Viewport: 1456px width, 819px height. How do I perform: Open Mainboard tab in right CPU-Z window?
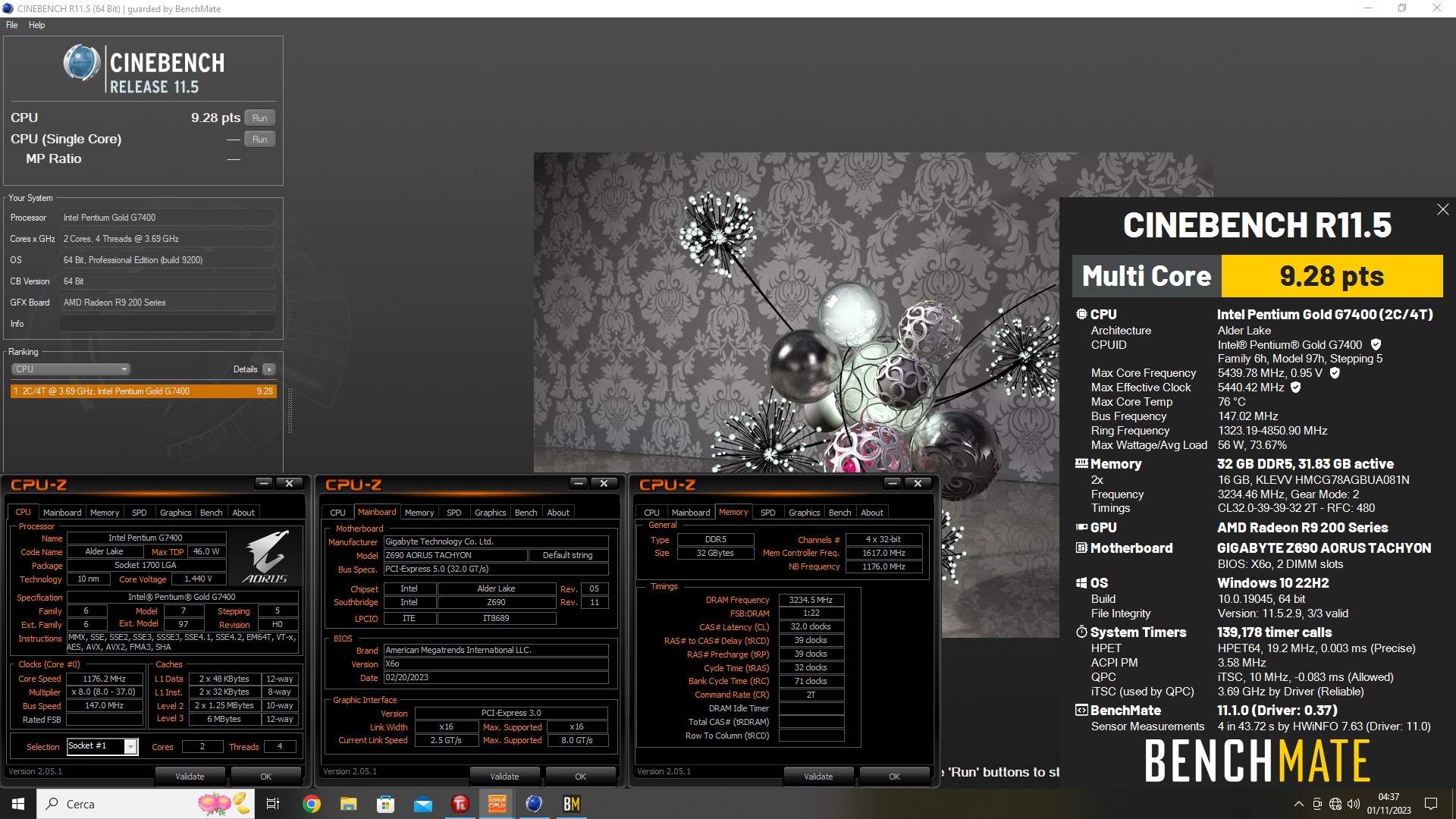691,513
